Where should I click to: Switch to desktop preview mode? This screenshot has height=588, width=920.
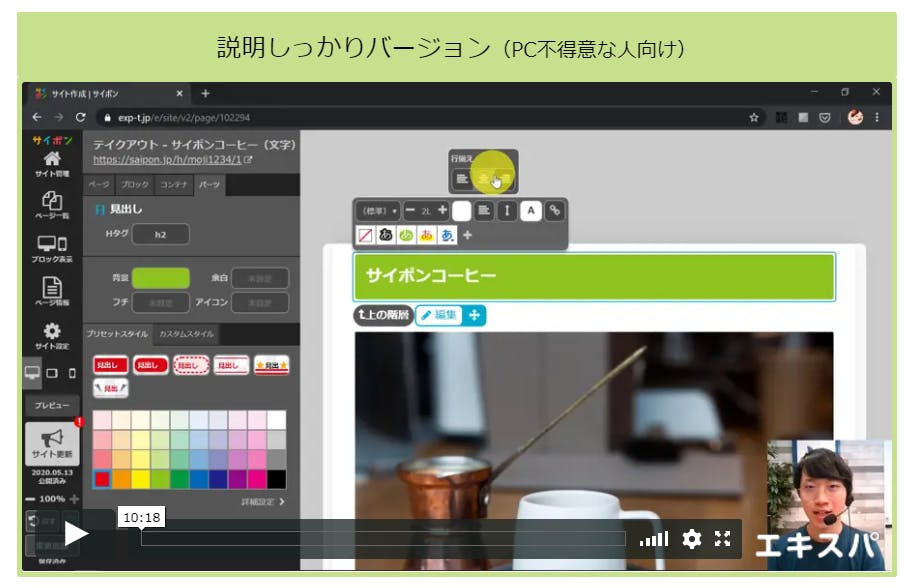(x=33, y=373)
